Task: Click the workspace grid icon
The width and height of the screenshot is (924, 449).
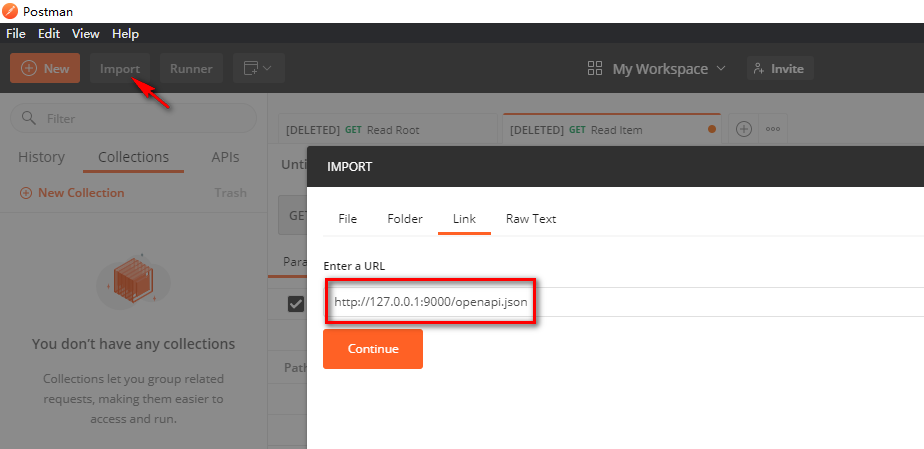Action: (x=595, y=68)
